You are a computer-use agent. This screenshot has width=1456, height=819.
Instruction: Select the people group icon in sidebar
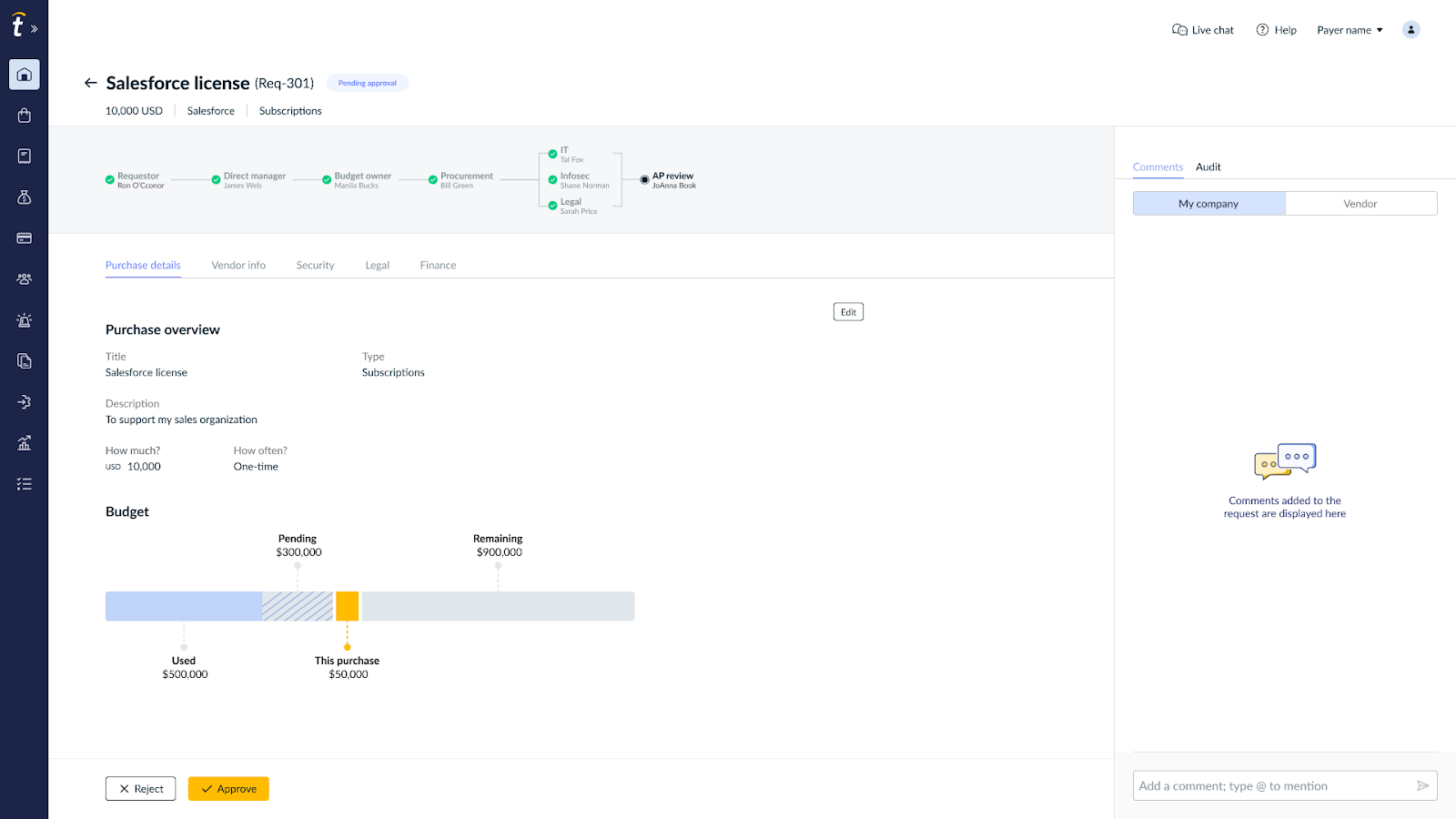[25, 279]
